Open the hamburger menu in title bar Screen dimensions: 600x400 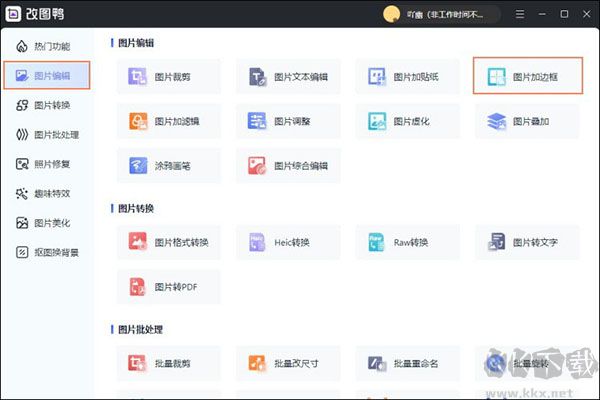520,14
